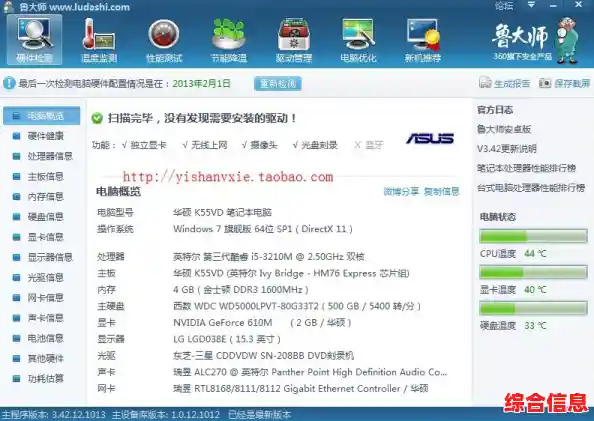Click the 重新检测 re-detect button
594x421 pixels.
[278, 84]
